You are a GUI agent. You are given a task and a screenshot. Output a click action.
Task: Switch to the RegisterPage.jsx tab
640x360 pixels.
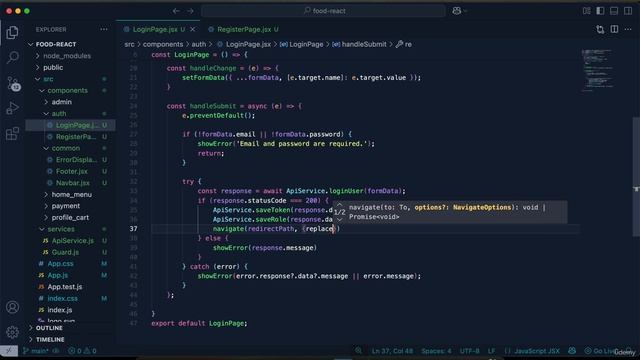243,29
